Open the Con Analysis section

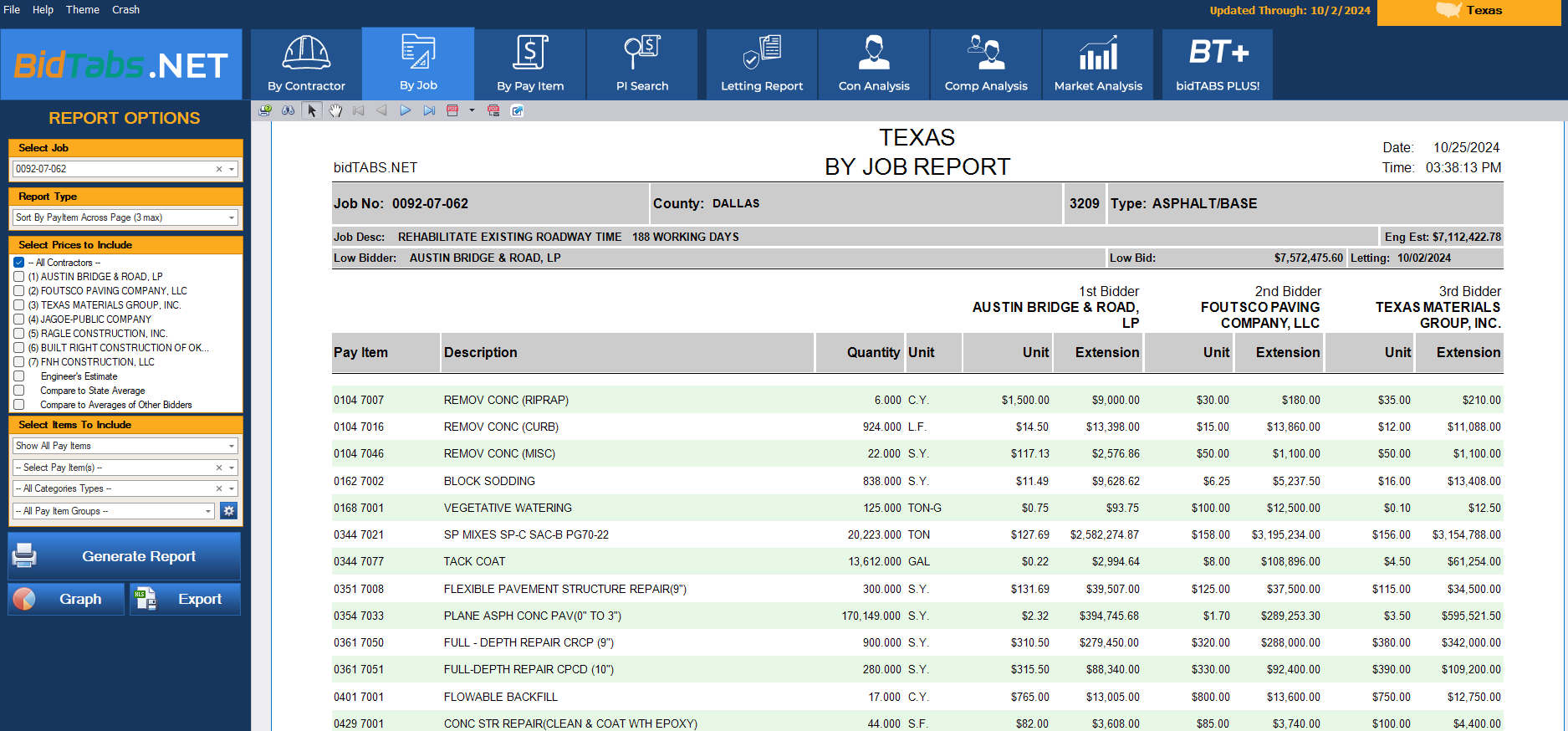point(874,64)
